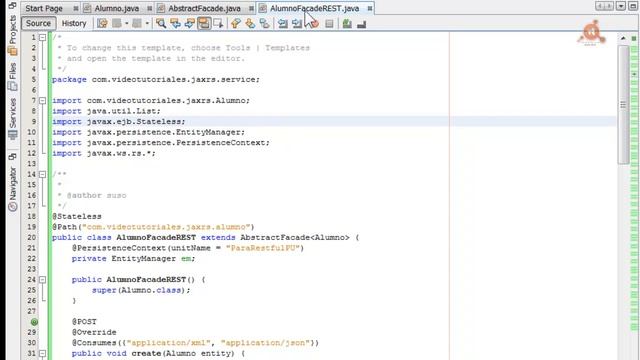Close the AbstractFacade.java tab
Viewport: 640px width, 360px height.
point(251,8)
